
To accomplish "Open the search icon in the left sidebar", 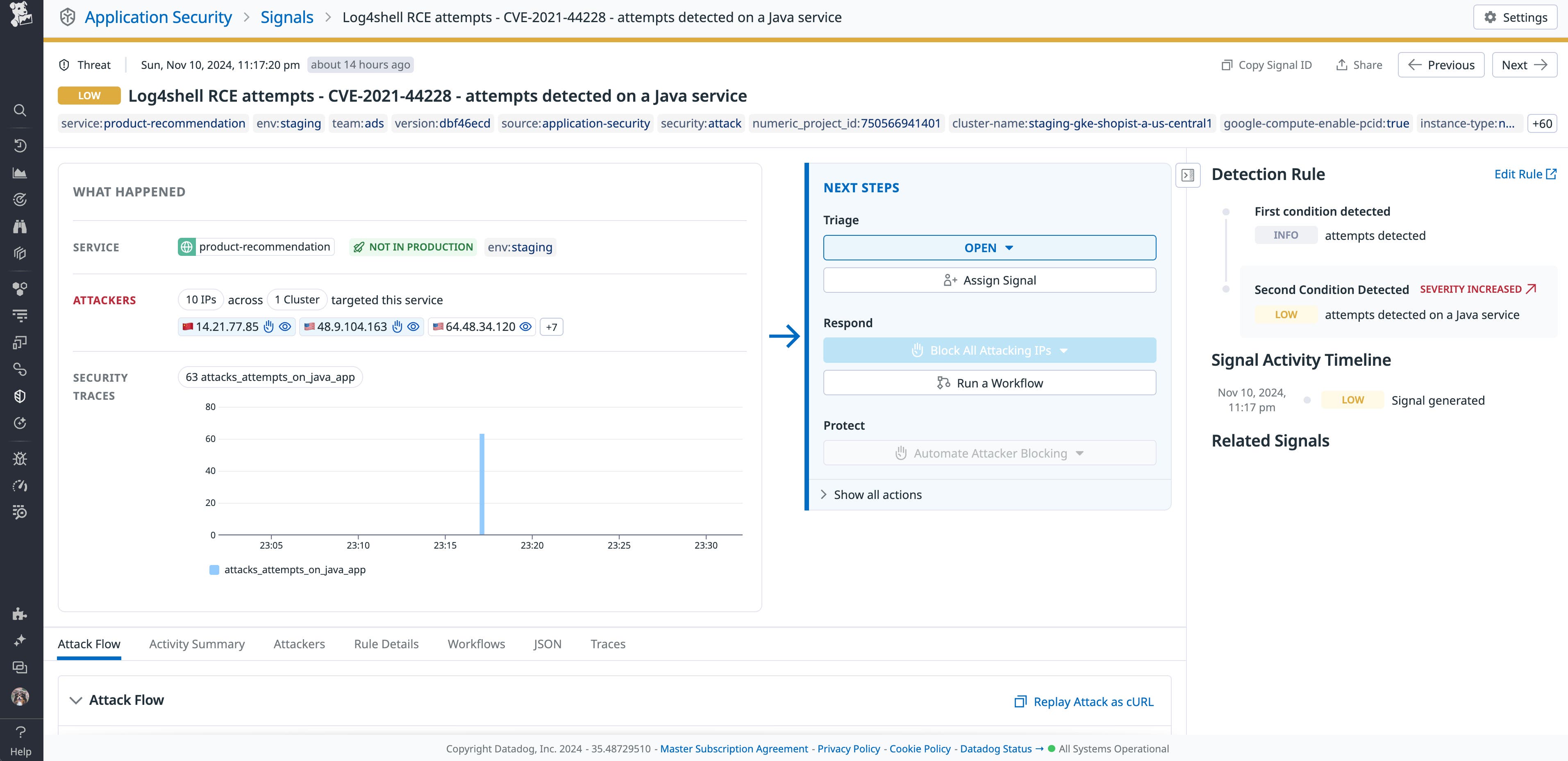I will 20,110.
